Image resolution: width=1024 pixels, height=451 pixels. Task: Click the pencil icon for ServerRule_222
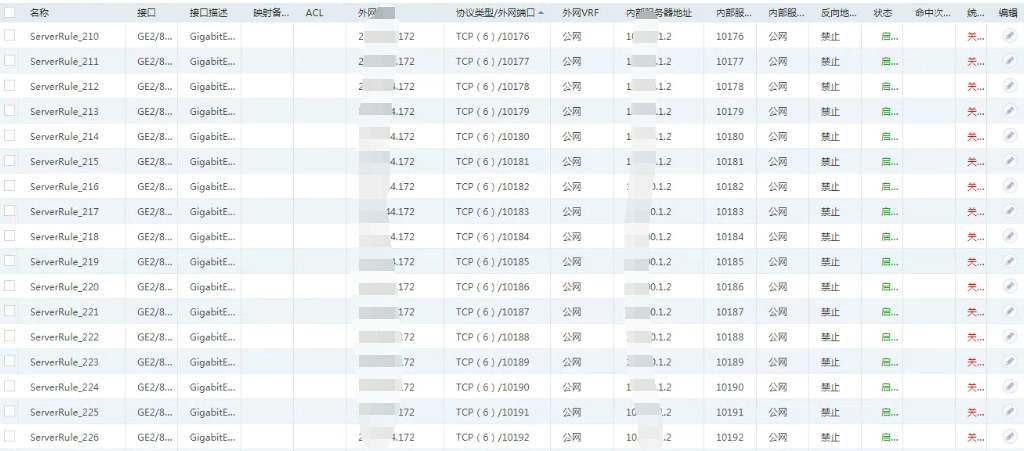[x=1010, y=337]
